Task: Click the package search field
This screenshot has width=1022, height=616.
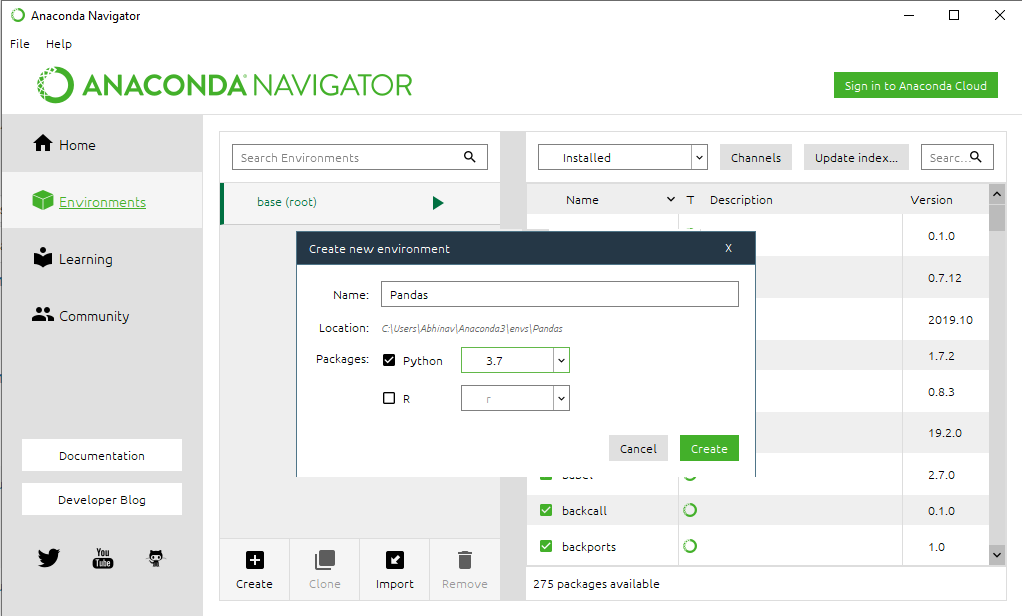Action: point(957,157)
